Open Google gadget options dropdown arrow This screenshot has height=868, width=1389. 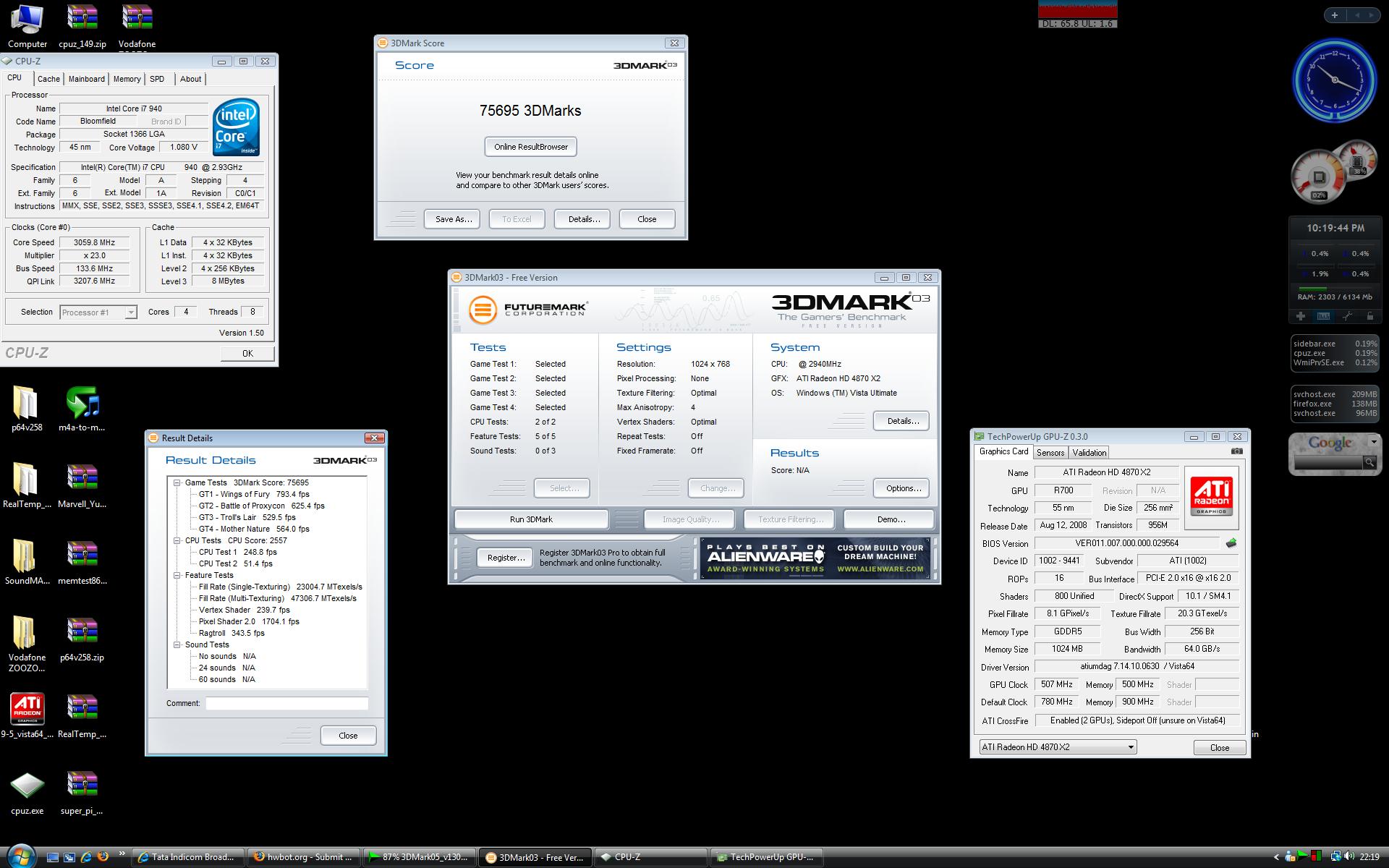pos(1373,441)
